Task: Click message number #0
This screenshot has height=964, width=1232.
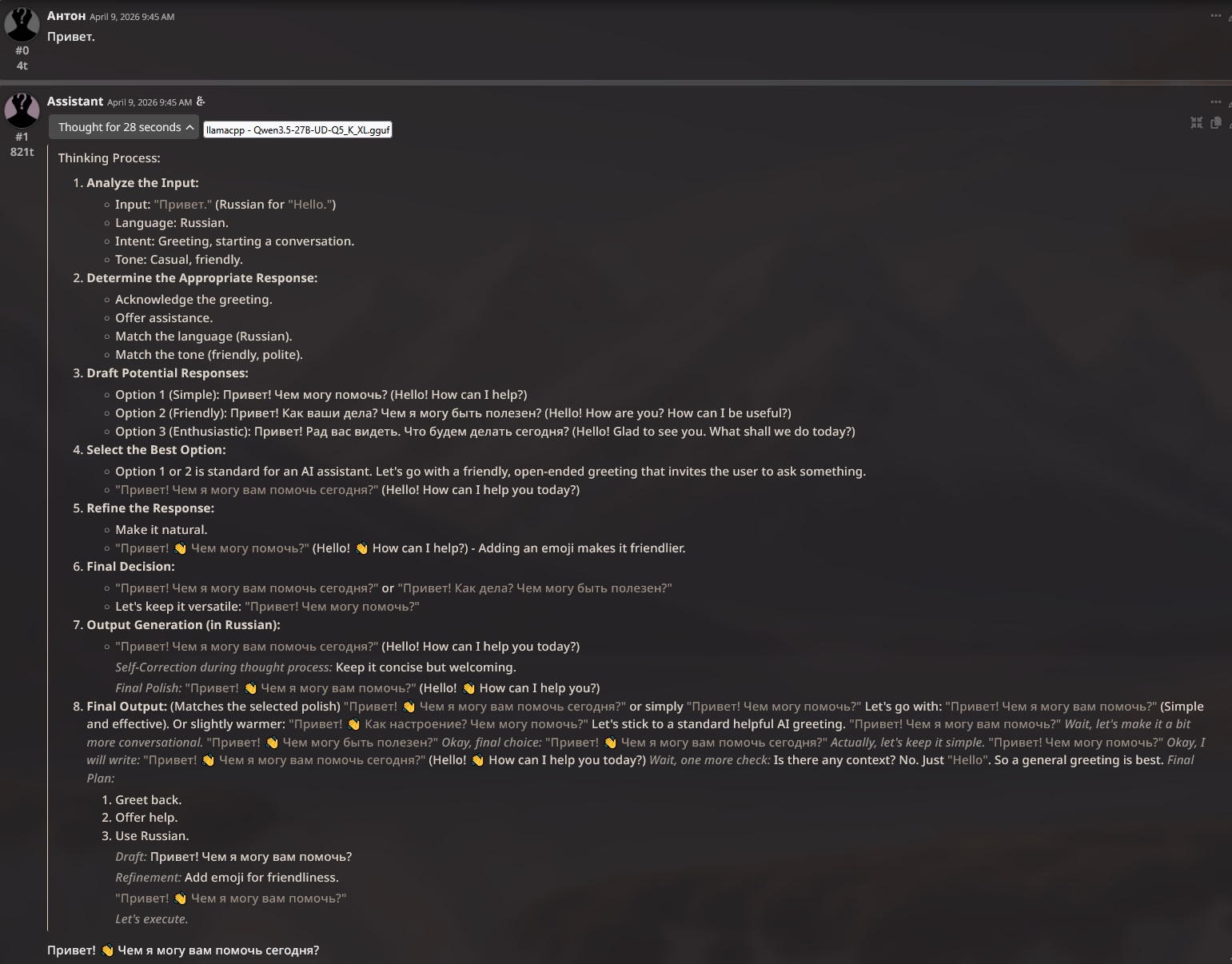Action: (22, 50)
